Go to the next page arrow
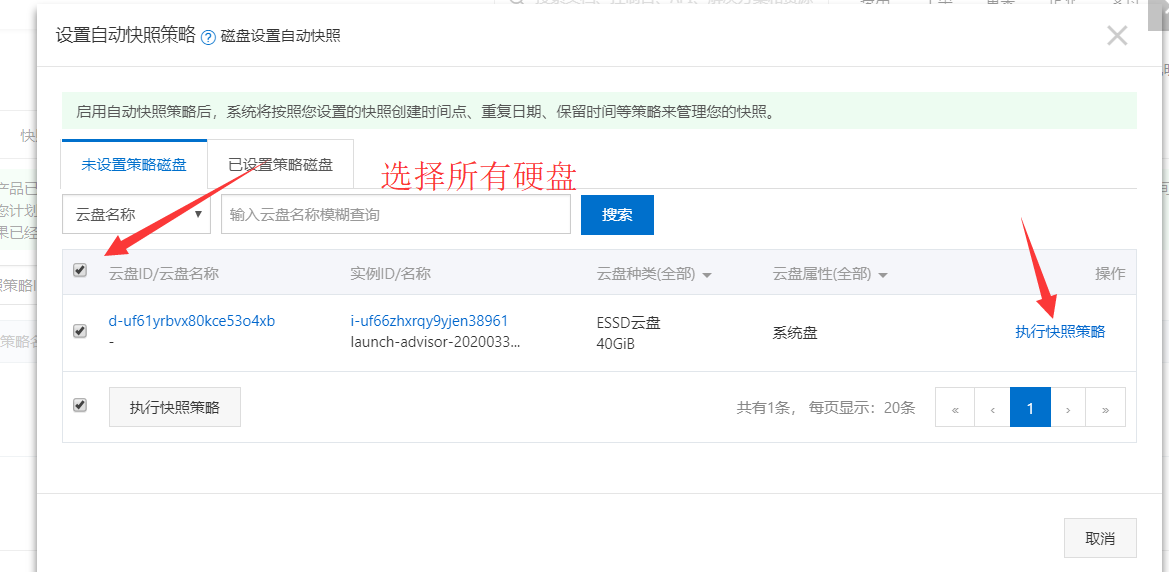The image size is (1169, 572). tap(1068, 408)
